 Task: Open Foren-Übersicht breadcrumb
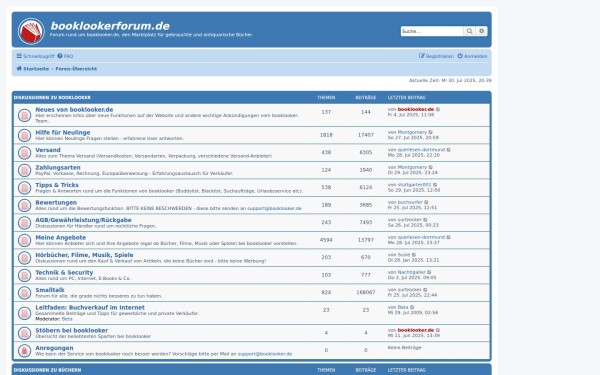point(76,69)
